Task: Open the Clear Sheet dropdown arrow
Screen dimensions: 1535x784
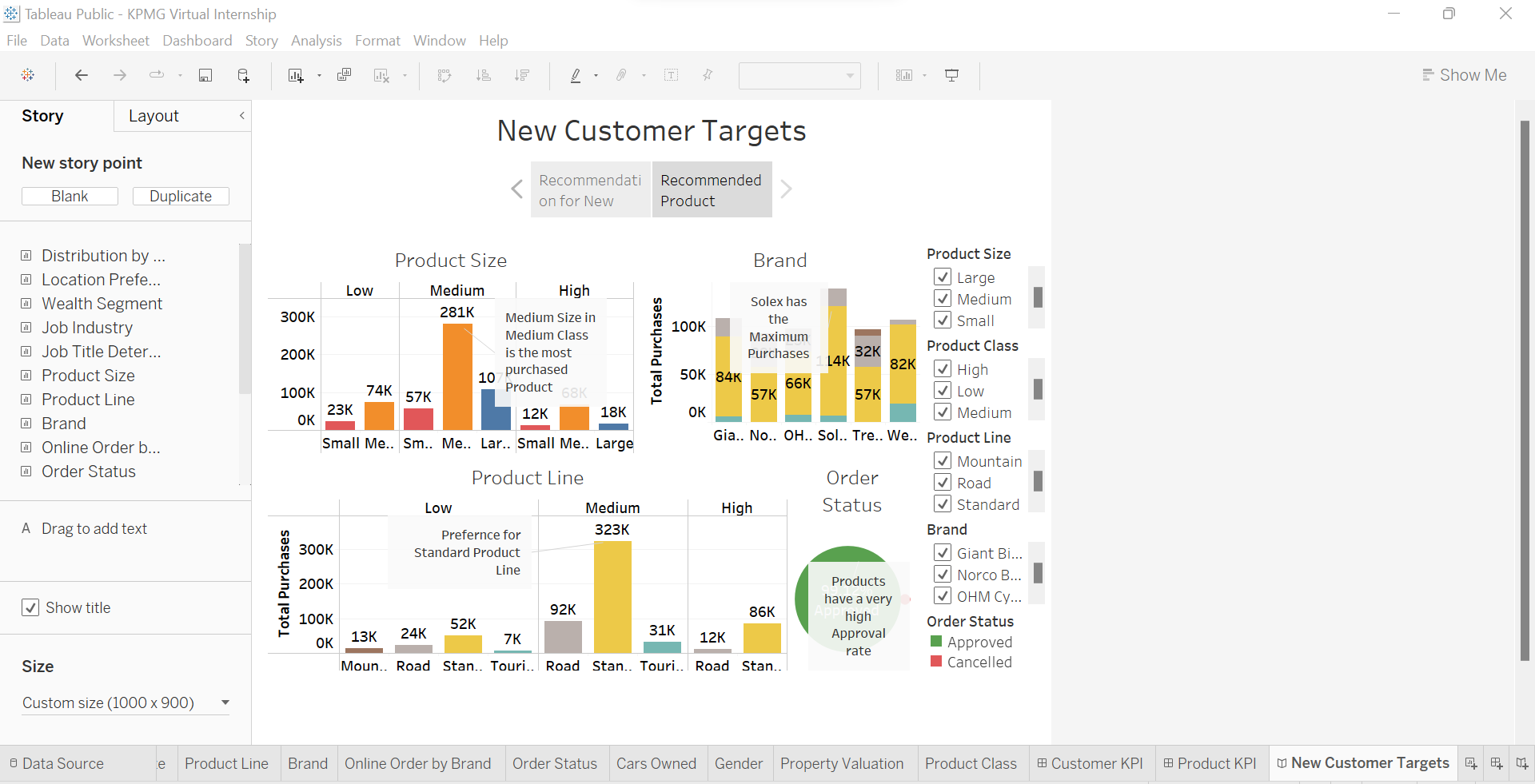Action: click(x=405, y=75)
